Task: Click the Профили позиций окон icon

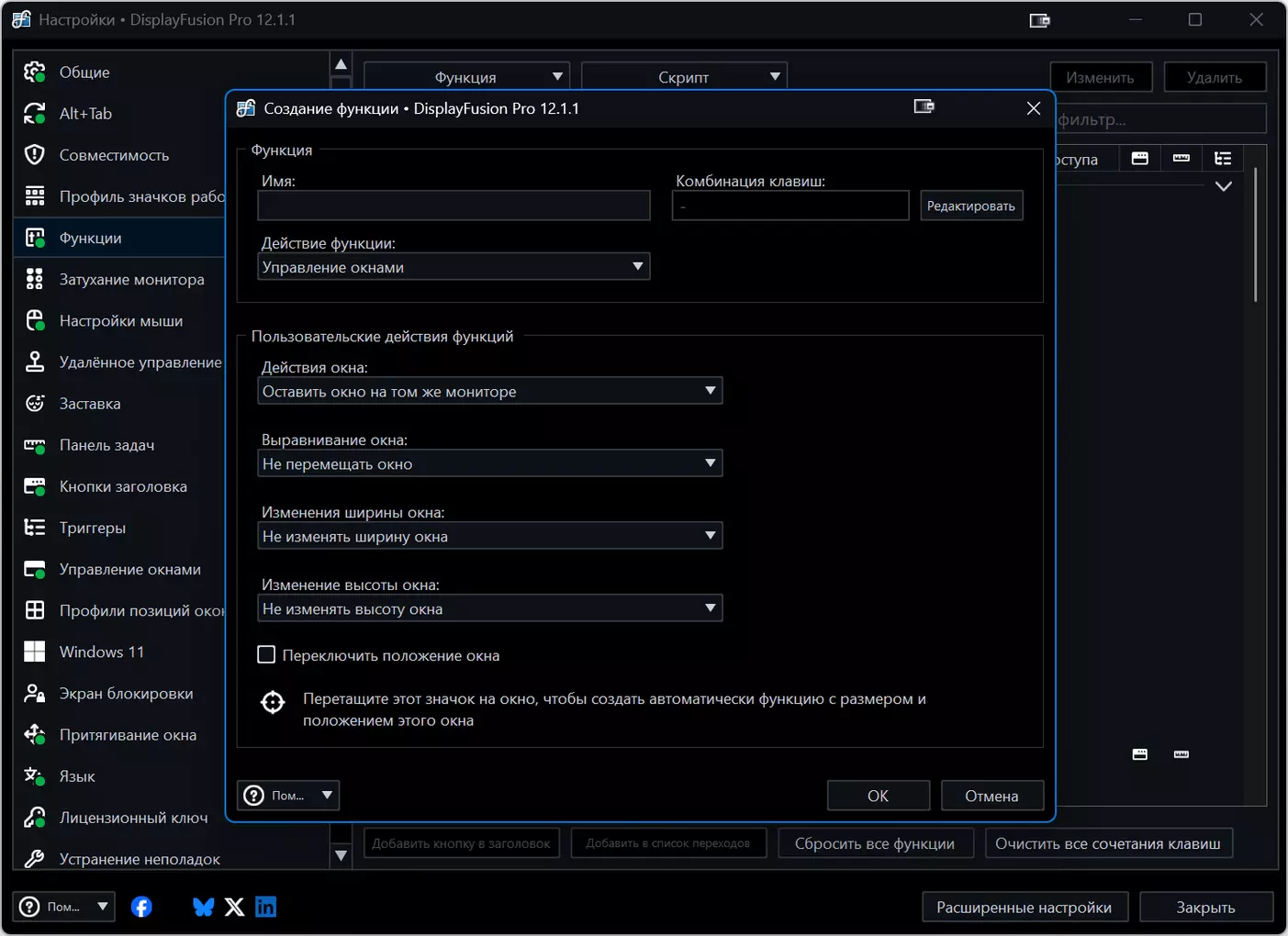Action: [35, 610]
